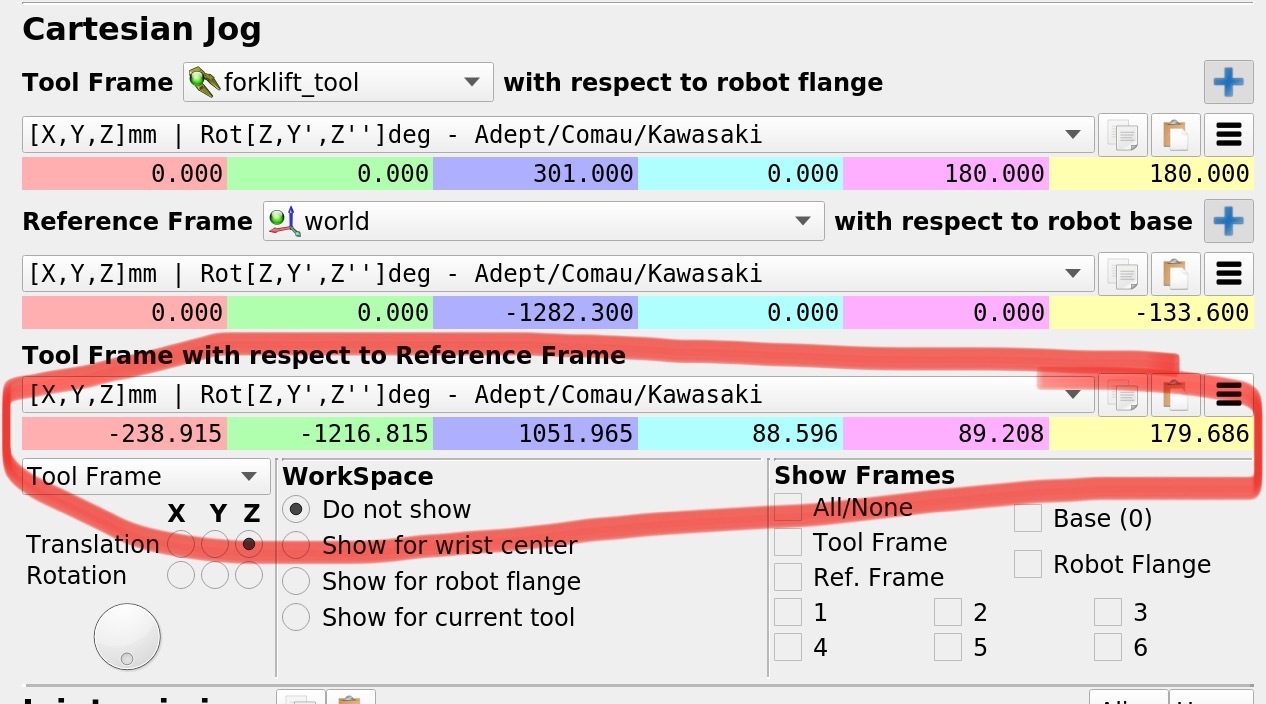The width and height of the screenshot is (1266, 704).
Task: Open the forklift_tool pose options menu icon
Action: click(x=1228, y=135)
